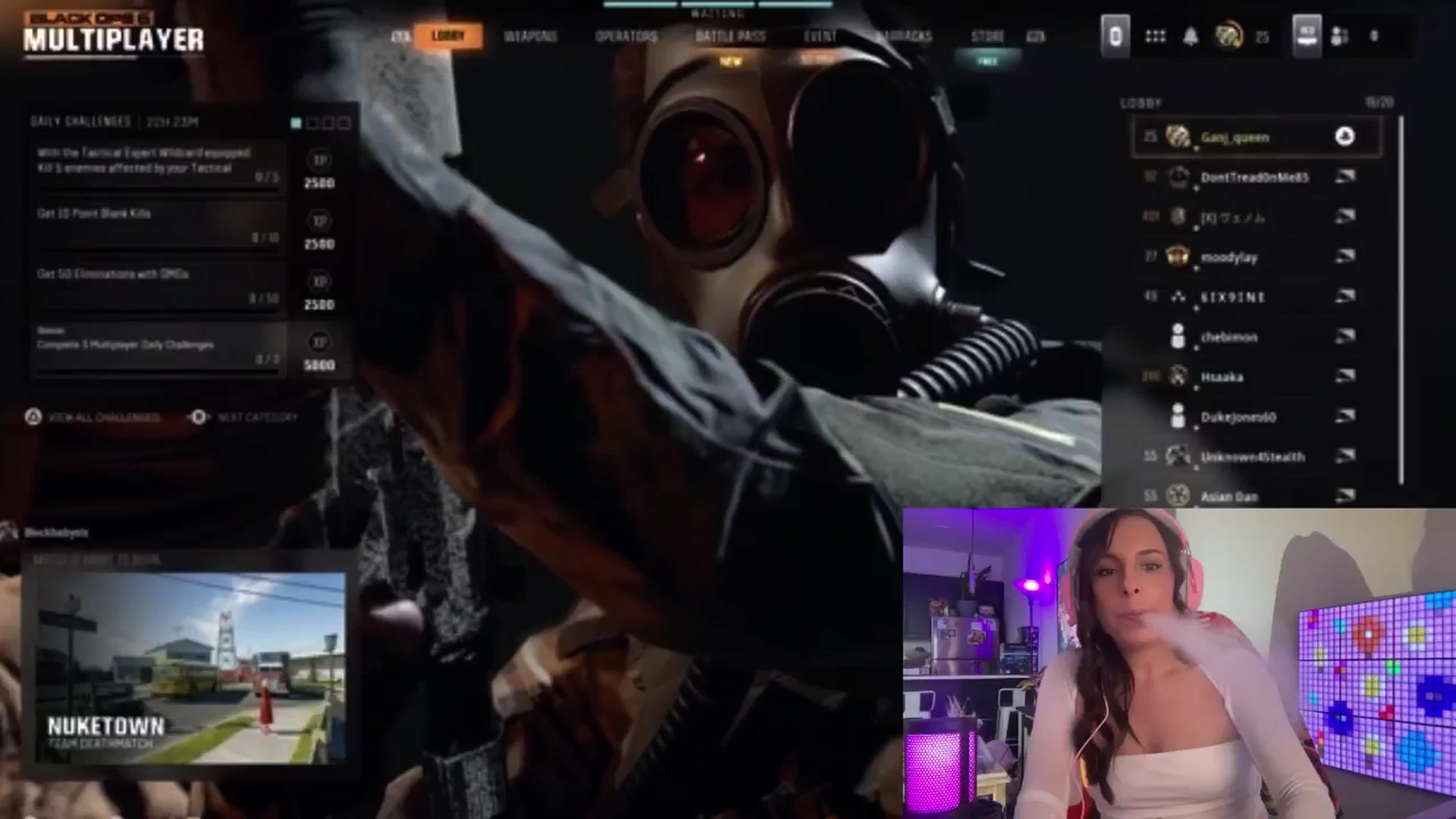1456x819 pixels.
Task: Open the Lobby tab
Action: (447, 36)
